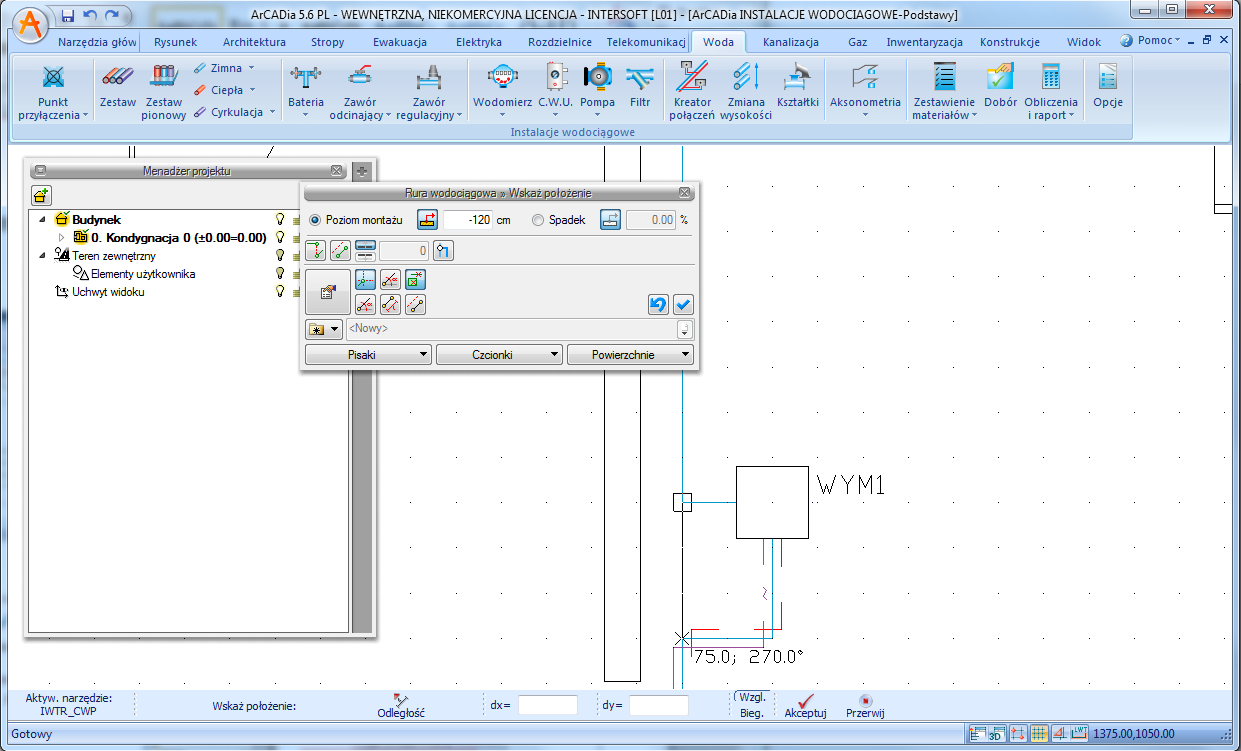Screen dimensions: 1241x751
Task: Click the Punkt przyłączenia tool icon
Action: [53, 76]
